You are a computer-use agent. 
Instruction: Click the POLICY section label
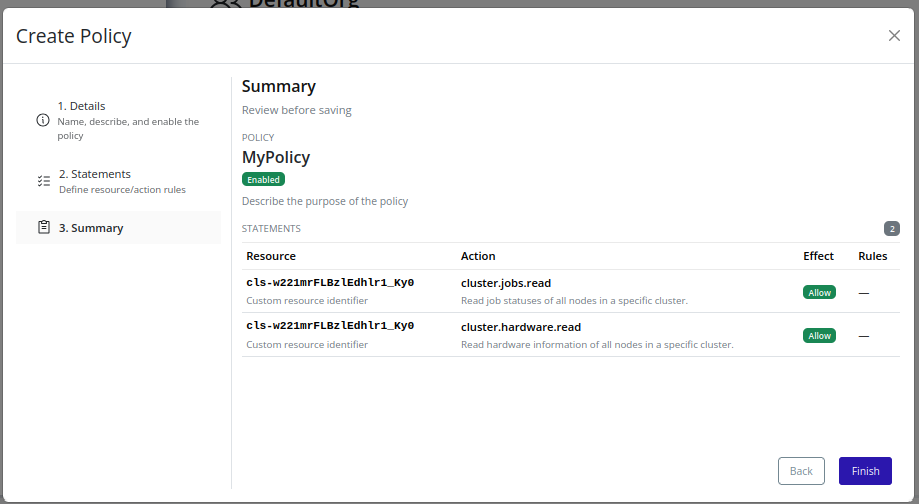click(x=258, y=138)
